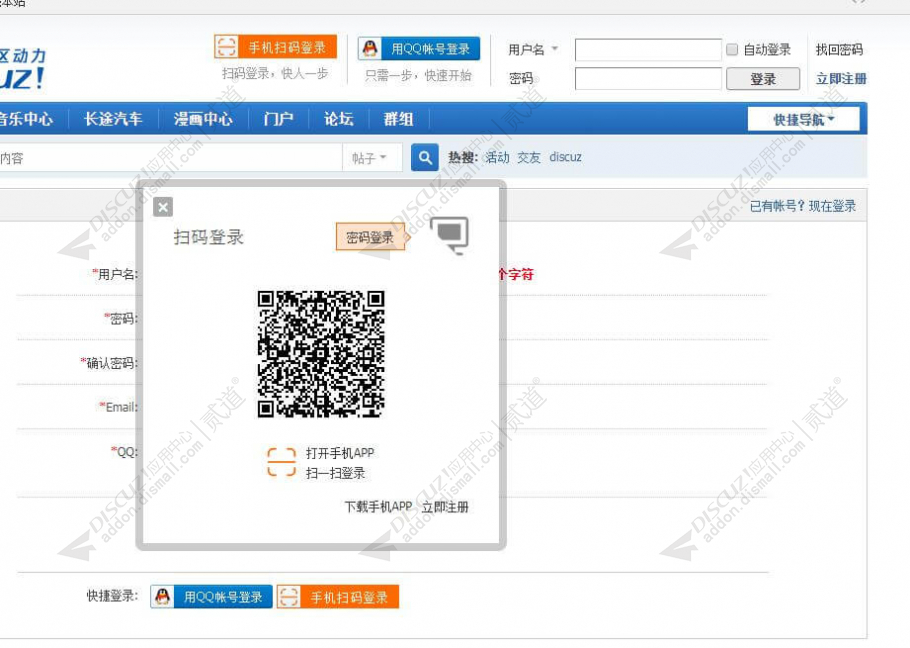Focus the header username input field
Image resolution: width=910 pixels, height=648 pixels.
click(x=648, y=50)
